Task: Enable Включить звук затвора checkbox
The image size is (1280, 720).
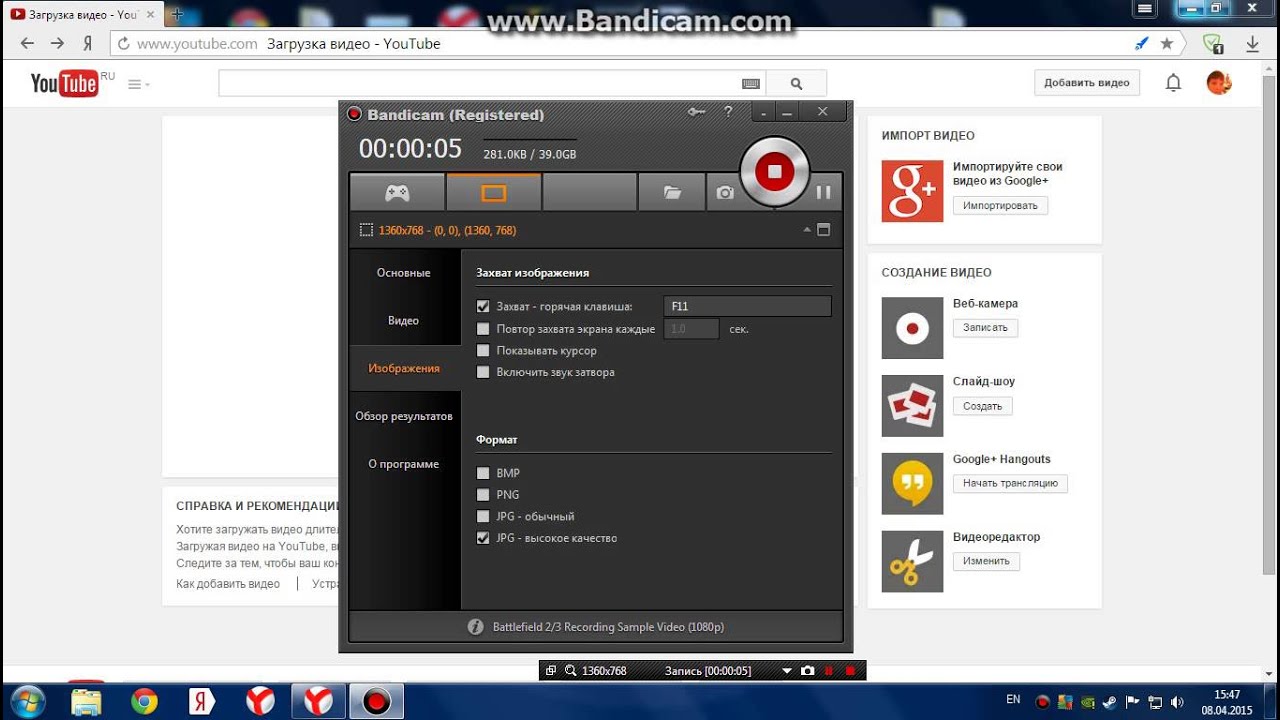Action: 484,372
